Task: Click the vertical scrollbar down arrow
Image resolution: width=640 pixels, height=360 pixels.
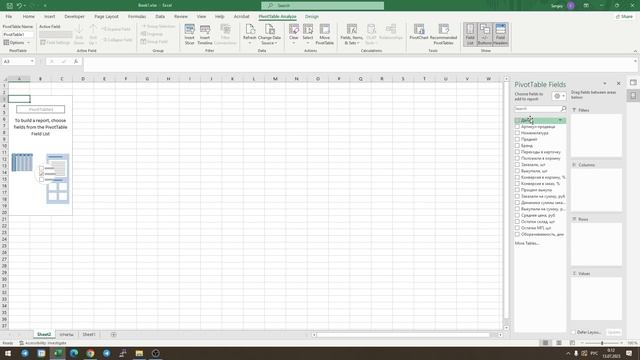Action: coord(506,328)
